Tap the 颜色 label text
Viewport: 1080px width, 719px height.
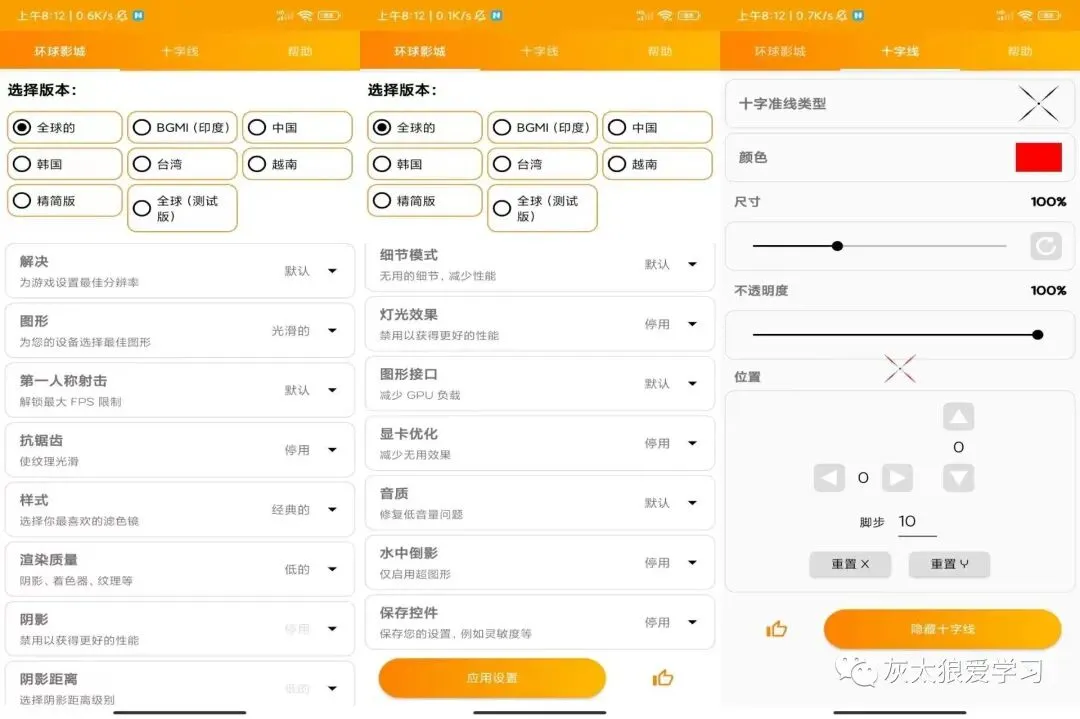click(x=752, y=158)
